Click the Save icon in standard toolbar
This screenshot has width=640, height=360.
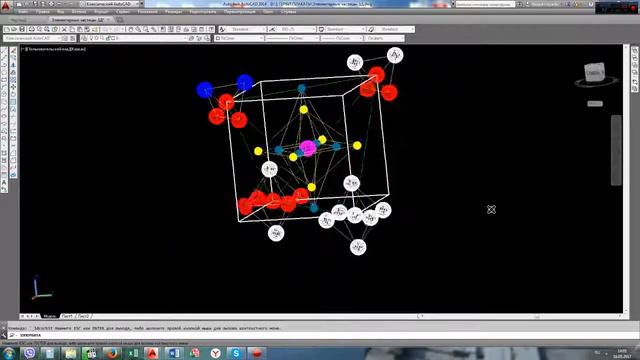(x=22, y=29)
